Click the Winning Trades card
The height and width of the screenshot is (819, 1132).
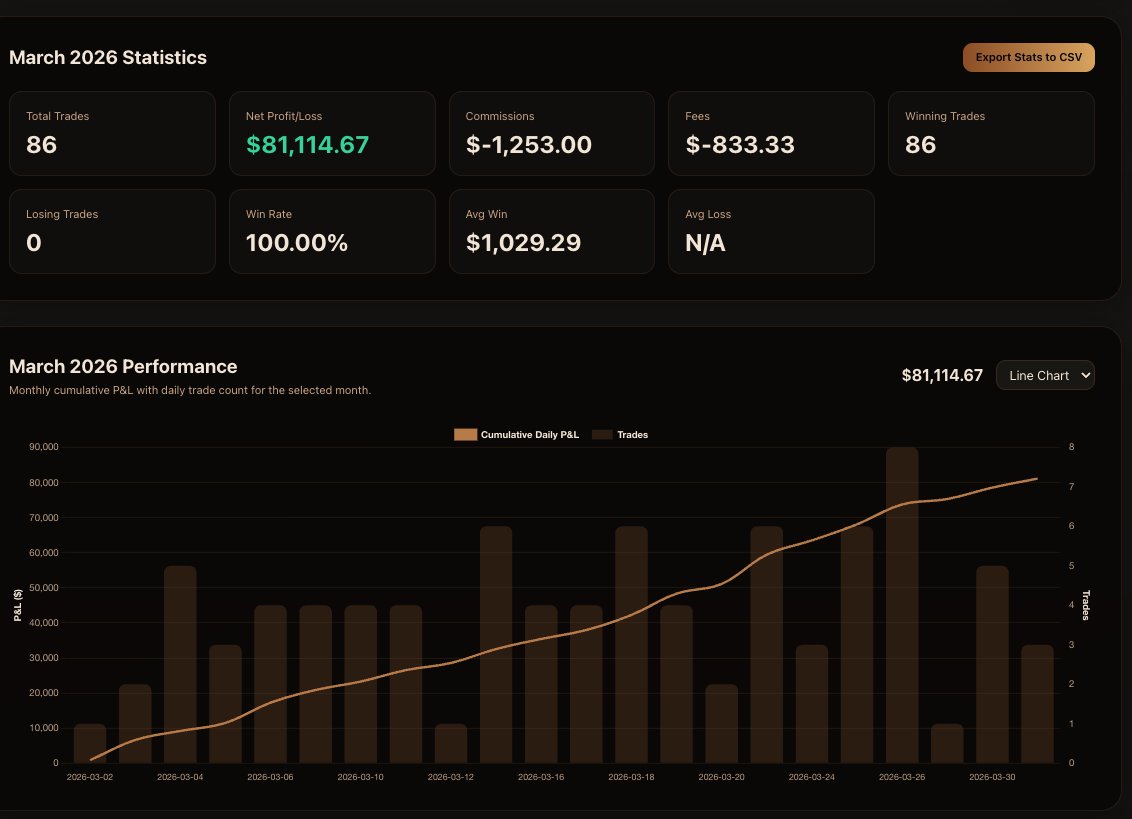(991, 134)
